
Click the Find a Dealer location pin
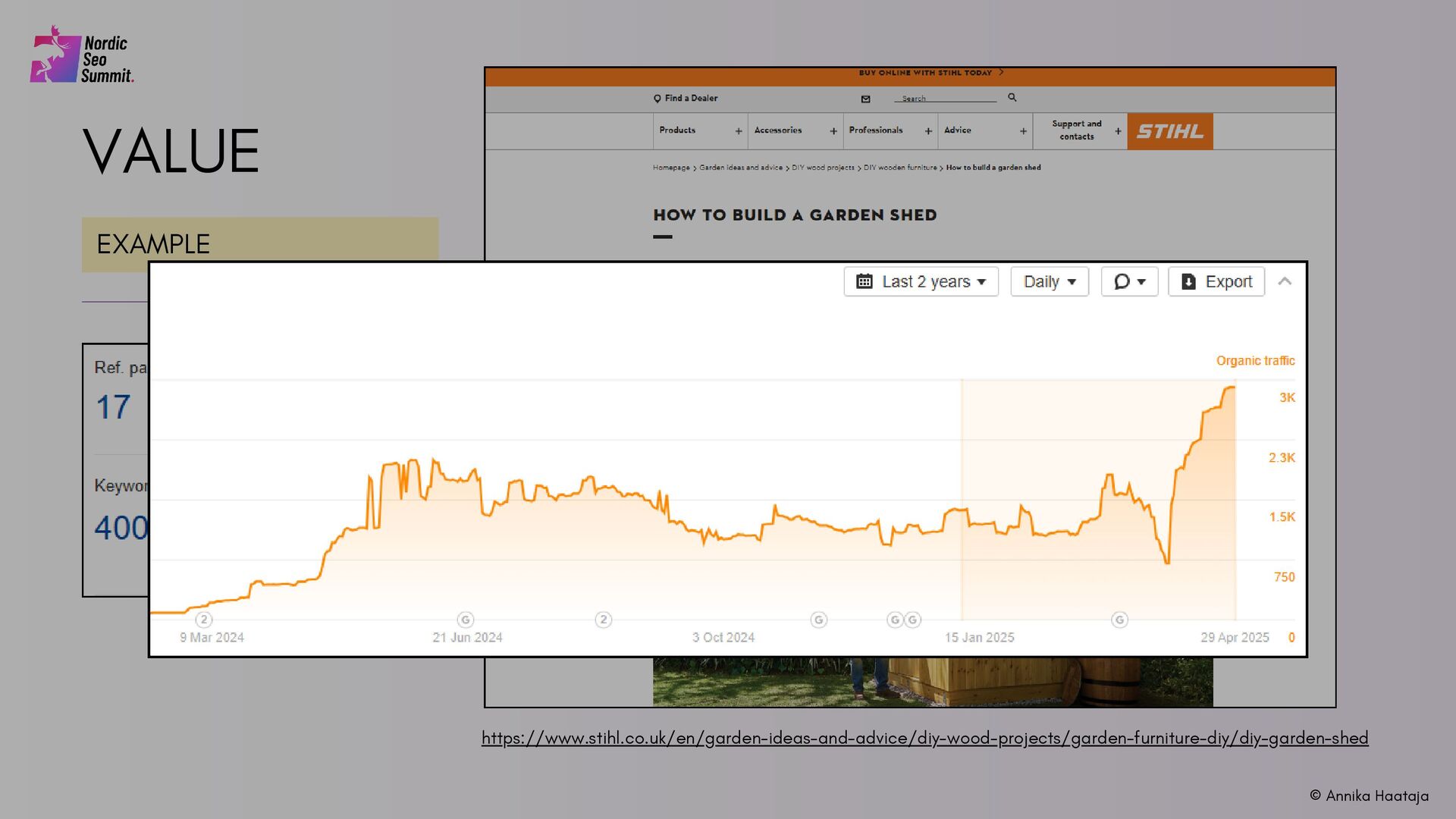(657, 99)
